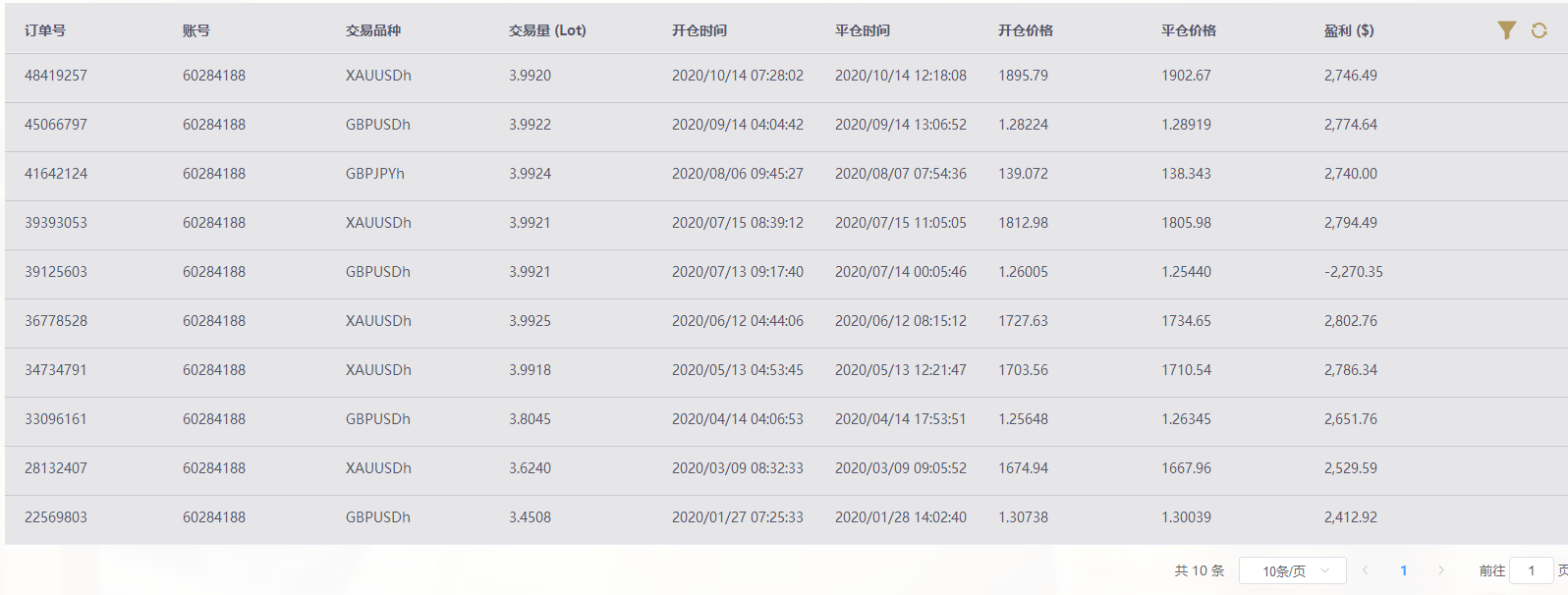The image size is (1568, 595).
Task: Select order row 36778528
Action: (786, 322)
